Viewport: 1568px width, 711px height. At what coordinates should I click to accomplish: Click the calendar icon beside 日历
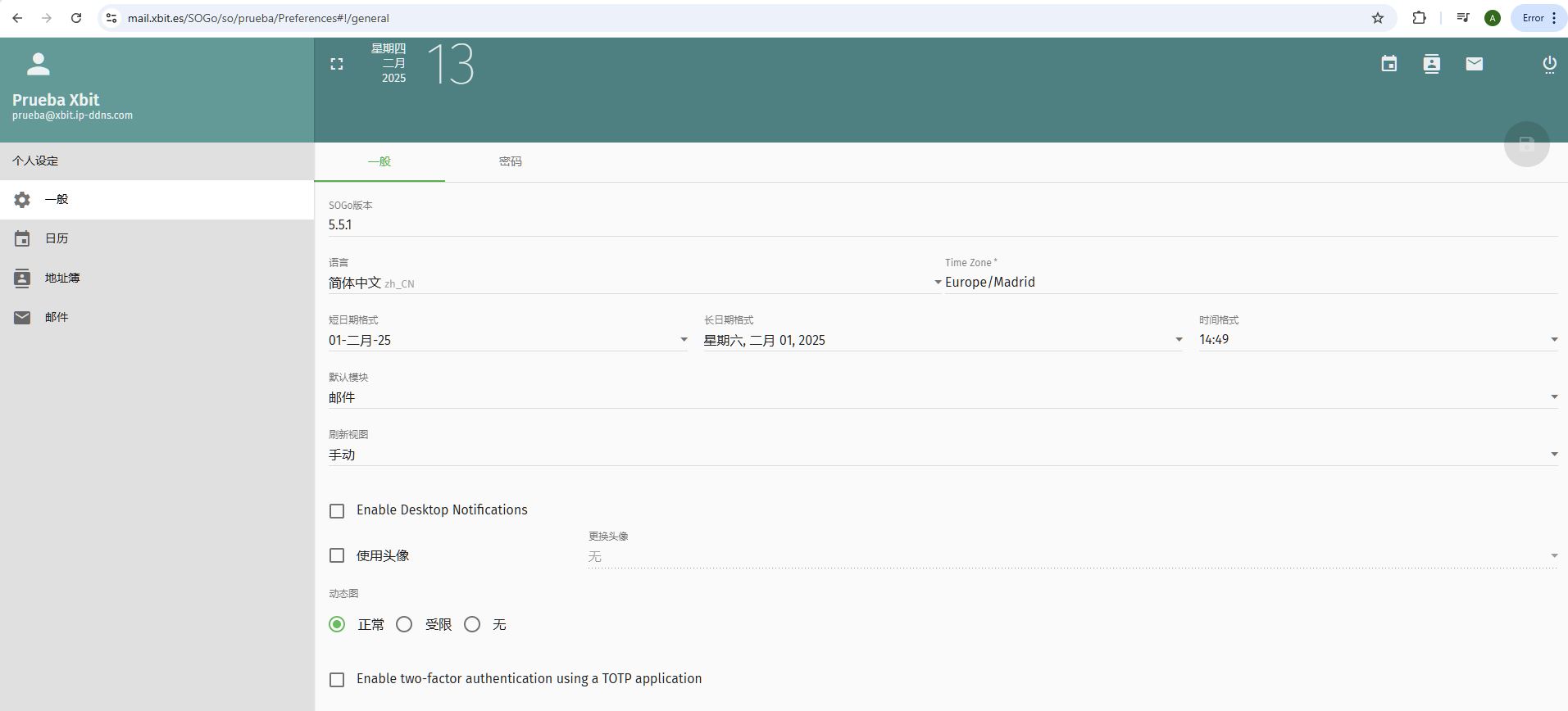click(x=22, y=238)
